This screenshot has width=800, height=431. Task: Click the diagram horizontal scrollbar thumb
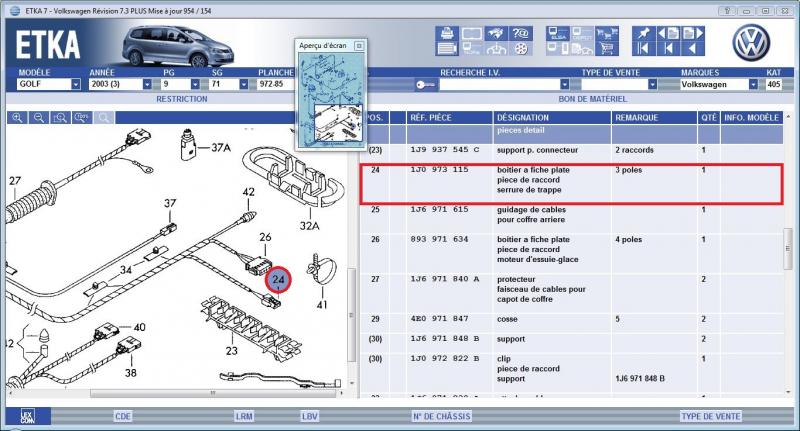tap(213, 393)
